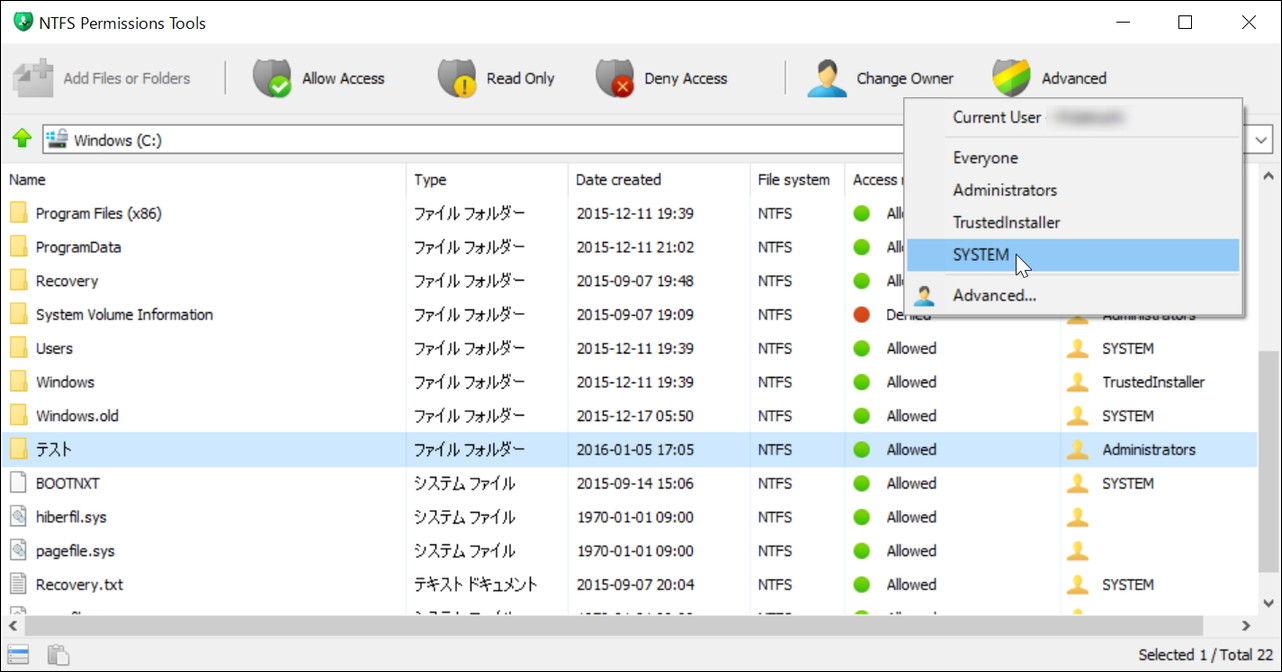Click the Change Owner user icon
This screenshot has width=1282, height=672.
pos(827,78)
